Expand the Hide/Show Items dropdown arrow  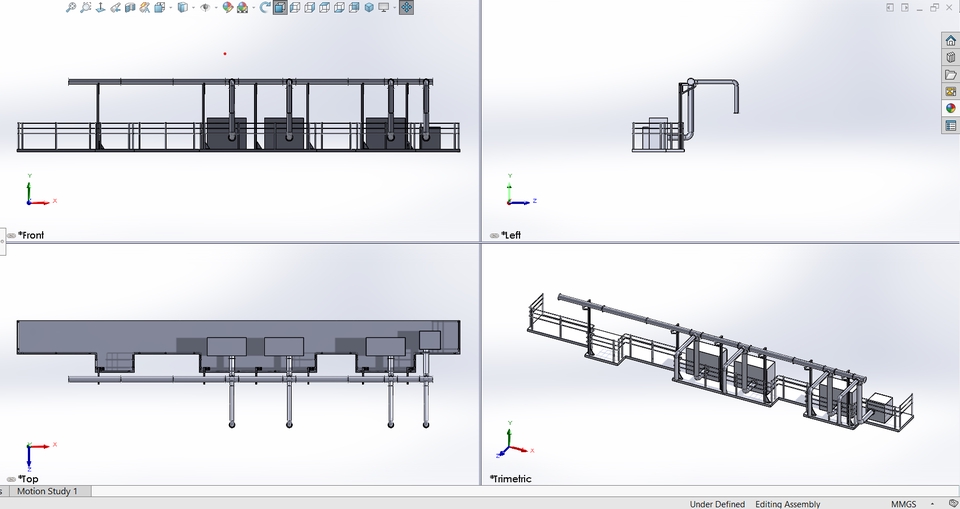point(216,7)
